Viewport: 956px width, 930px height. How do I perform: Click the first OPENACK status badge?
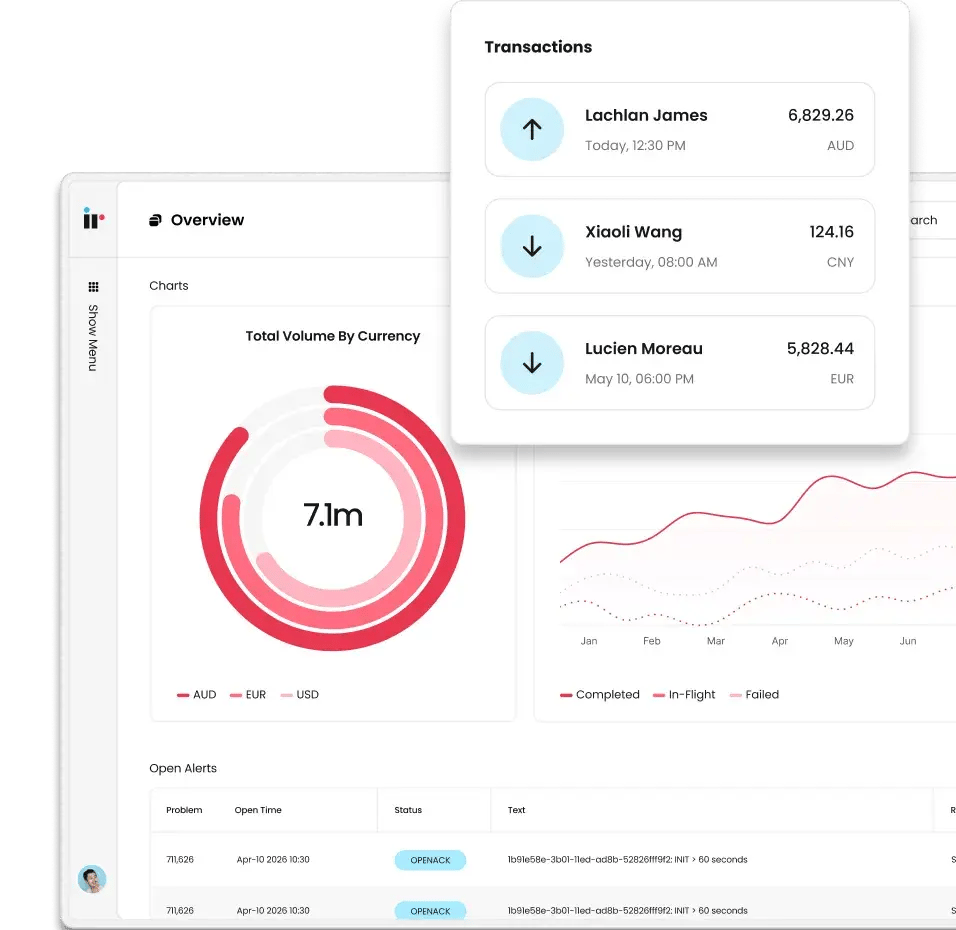430,860
